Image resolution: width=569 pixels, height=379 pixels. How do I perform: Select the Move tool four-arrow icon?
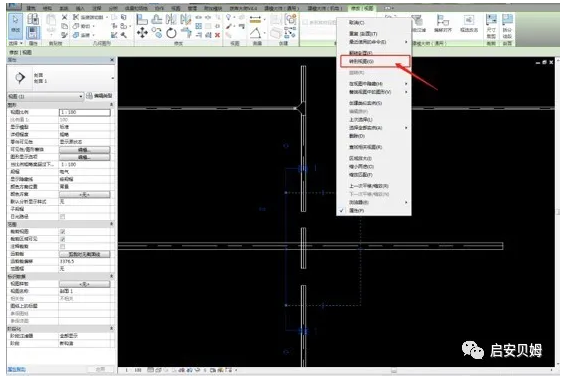[142, 33]
